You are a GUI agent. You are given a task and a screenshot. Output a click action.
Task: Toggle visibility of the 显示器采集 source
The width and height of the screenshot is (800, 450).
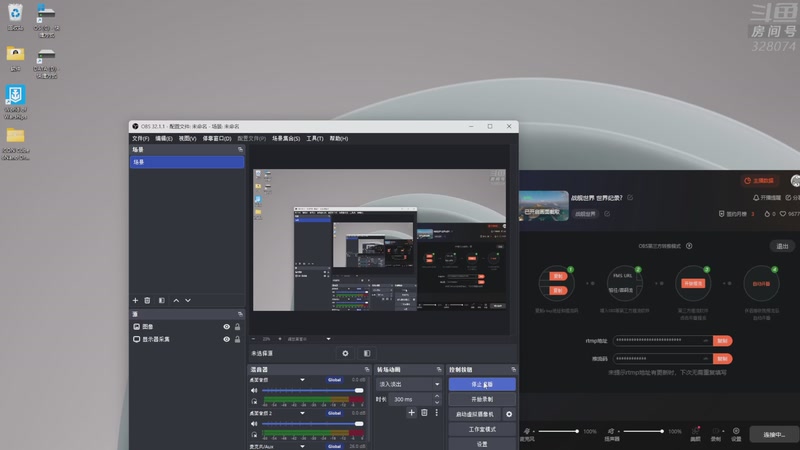[x=227, y=339]
